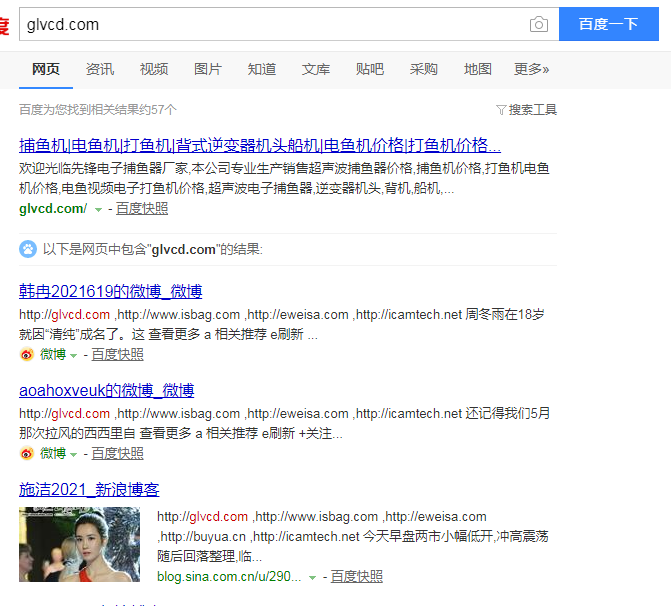
Task: Go to the 文库 tab
Action: pos(315,69)
